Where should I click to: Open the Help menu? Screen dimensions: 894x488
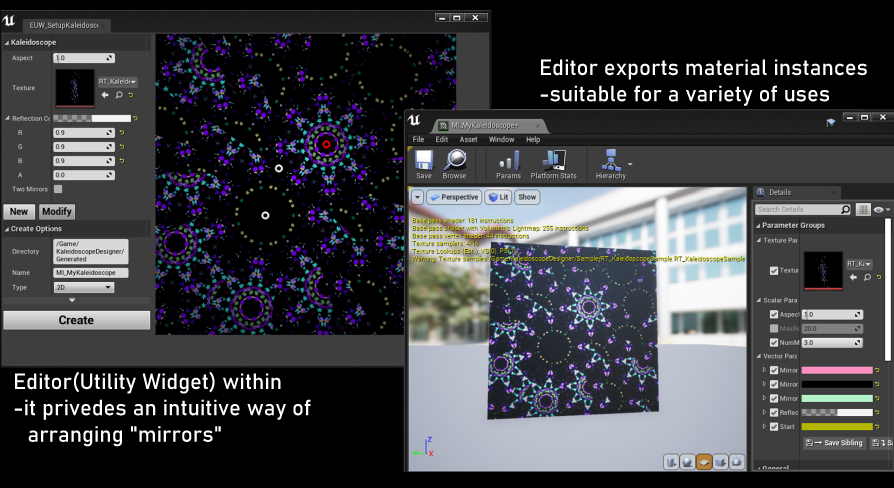pos(533,139)
